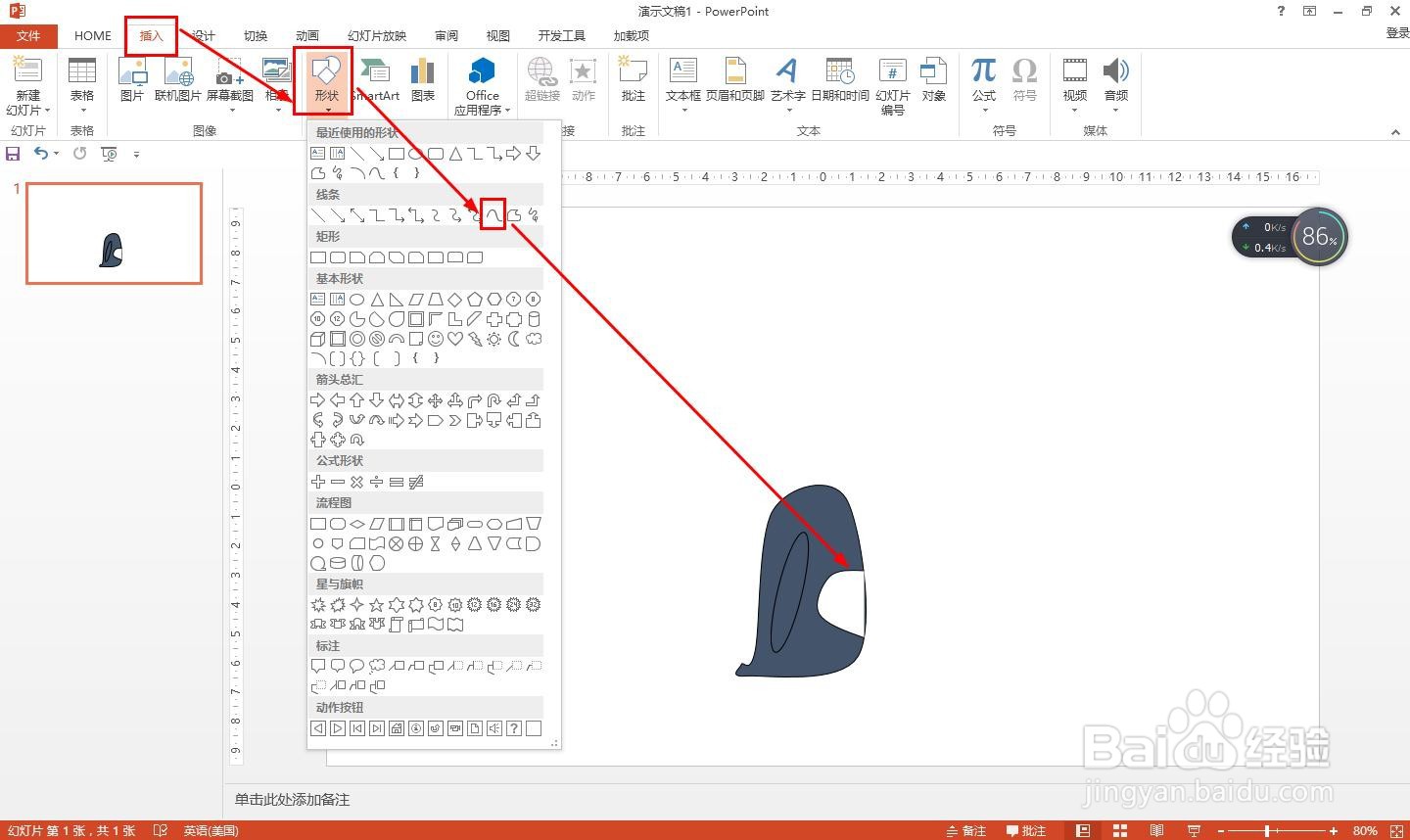Select the cube shape in 基本形状
The image size is (1410, 840).
[x=318, y=339]
